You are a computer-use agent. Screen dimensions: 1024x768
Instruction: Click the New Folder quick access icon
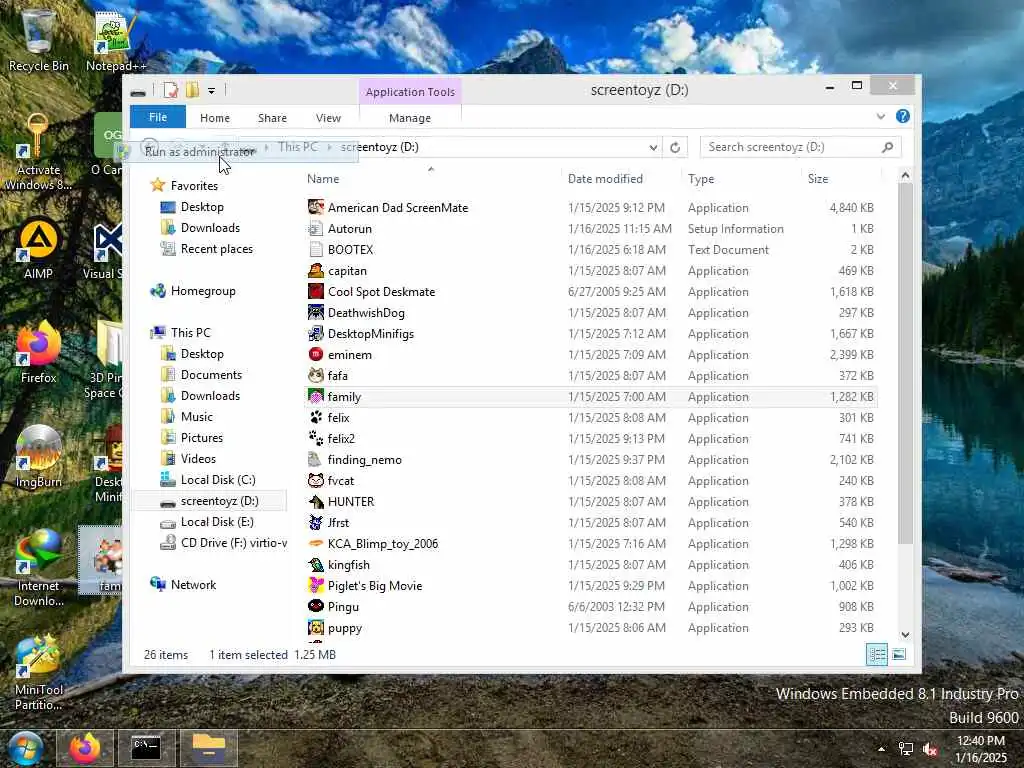tap(192, 90)
